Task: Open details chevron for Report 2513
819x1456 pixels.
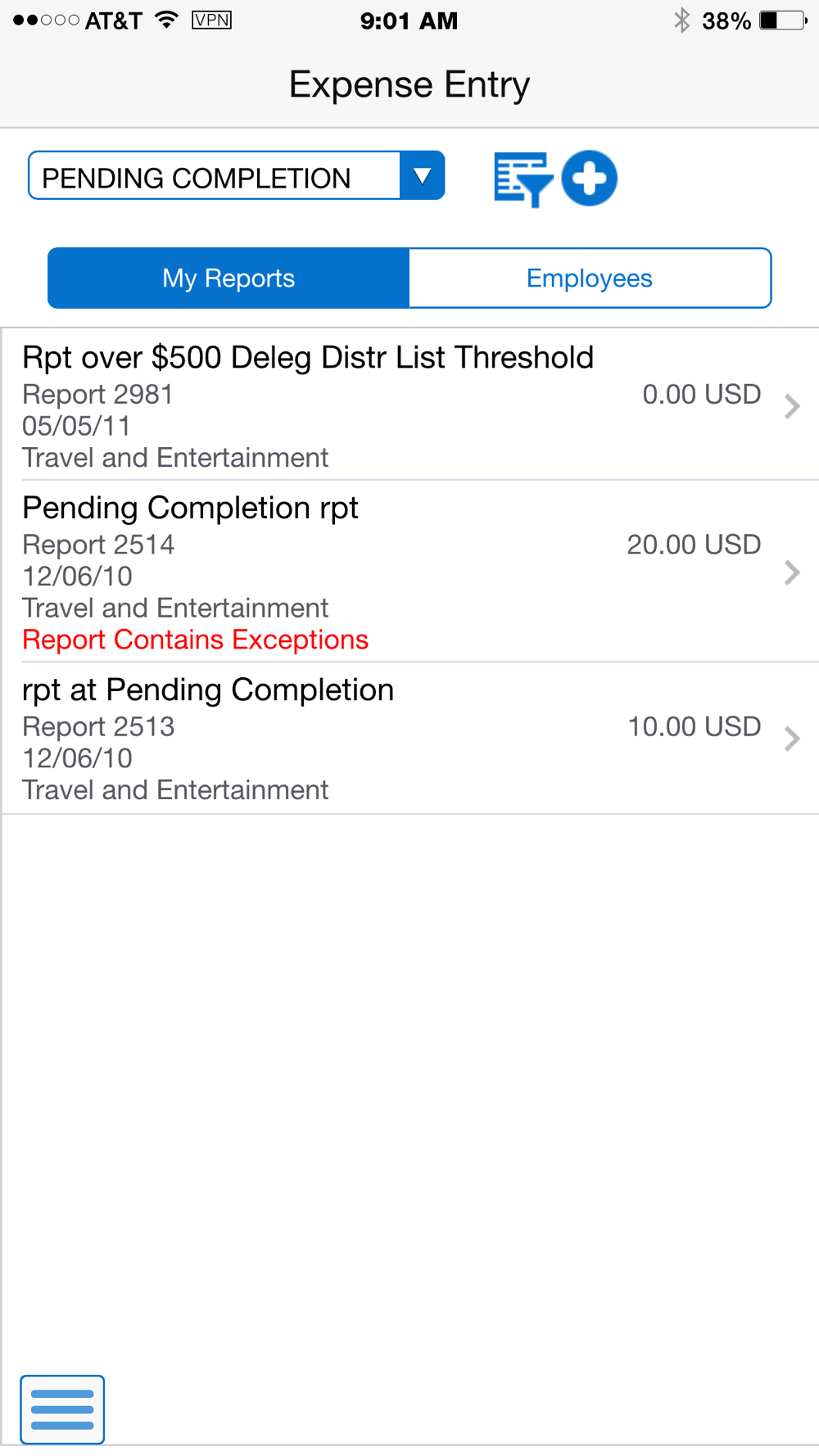Action: (x=791, y=739)
